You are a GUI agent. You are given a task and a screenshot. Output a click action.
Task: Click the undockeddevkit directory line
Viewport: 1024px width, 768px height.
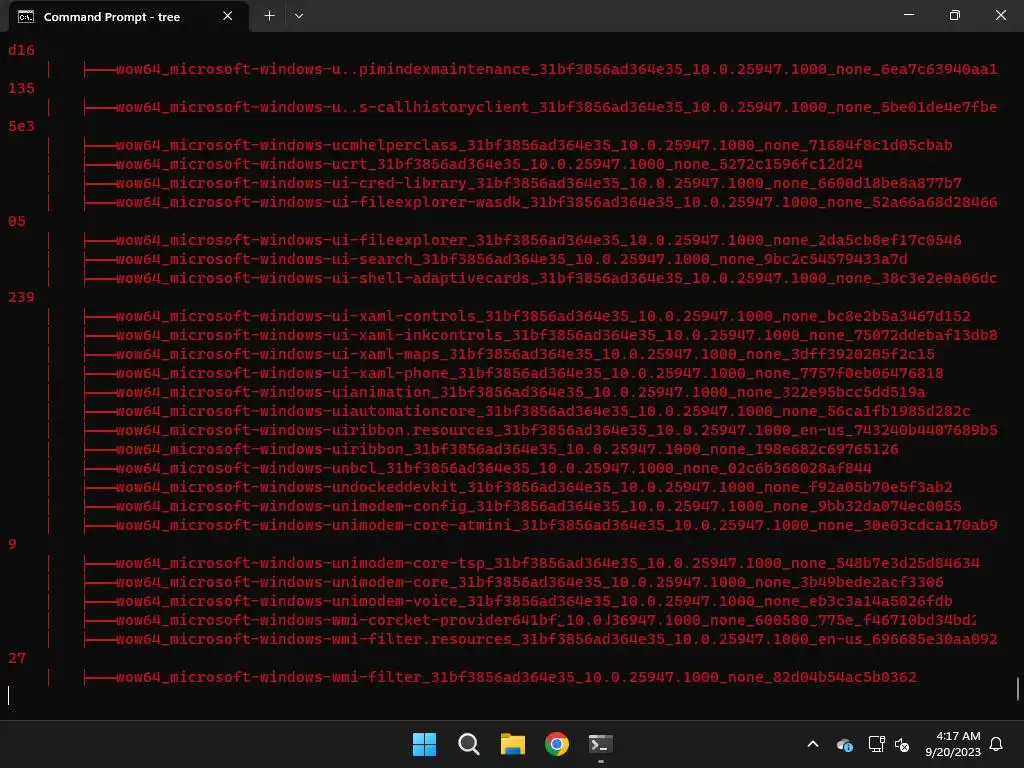[x=534, y=487]
